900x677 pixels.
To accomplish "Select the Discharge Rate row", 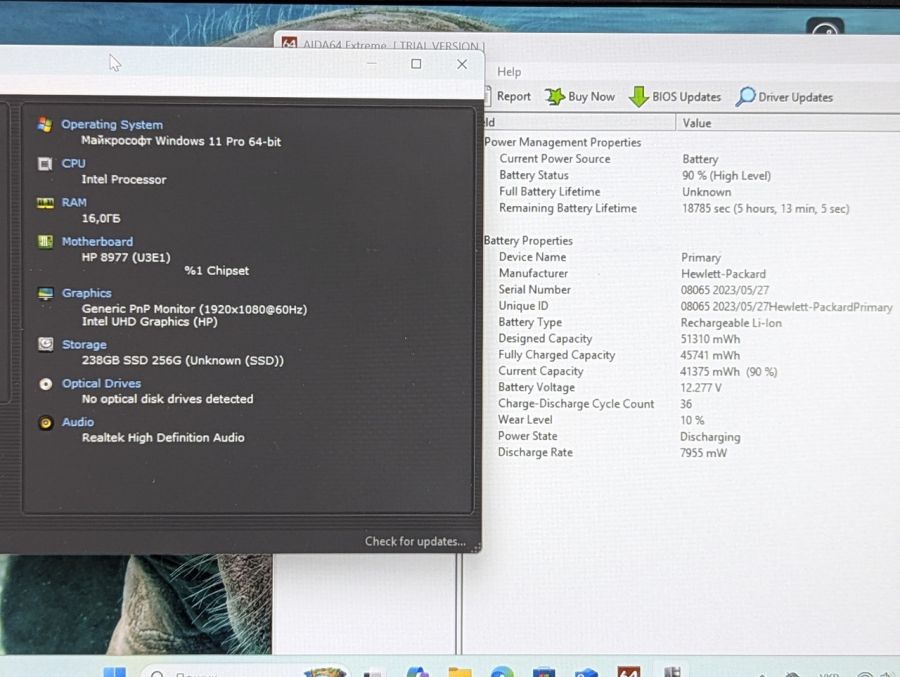I will click(x=692, y=452).
